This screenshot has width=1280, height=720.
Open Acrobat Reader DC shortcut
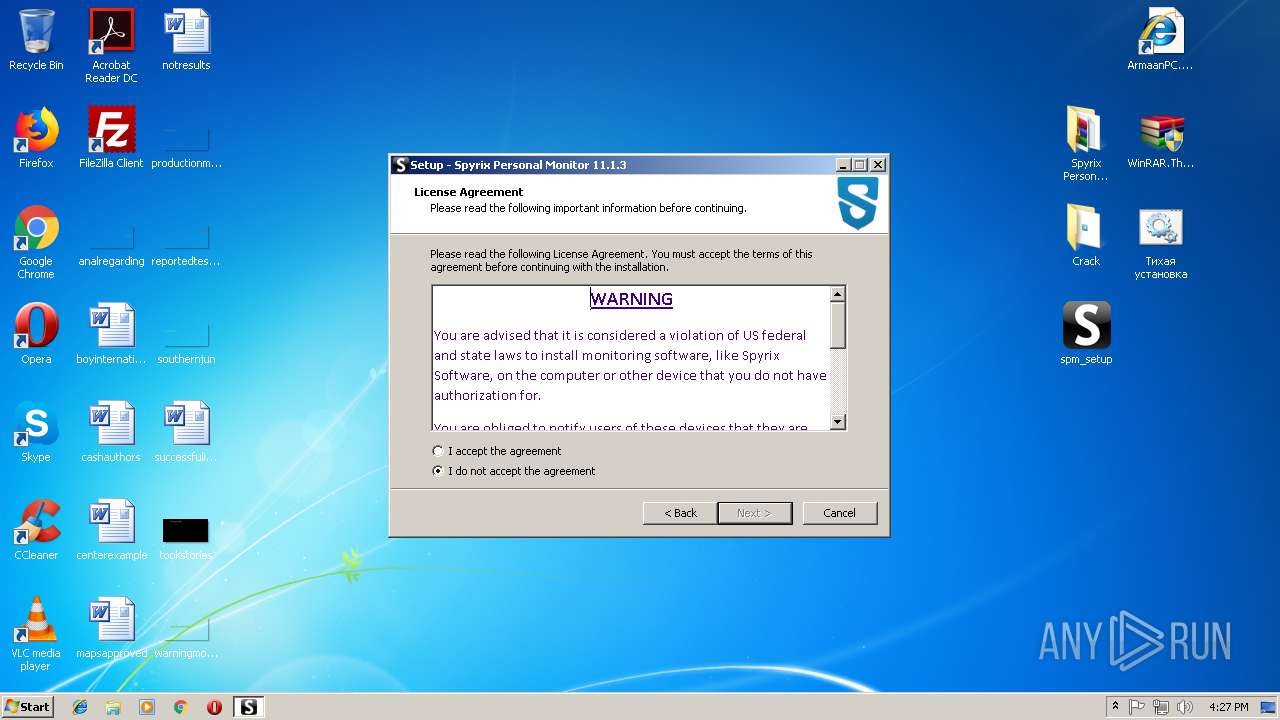point(111,46)
